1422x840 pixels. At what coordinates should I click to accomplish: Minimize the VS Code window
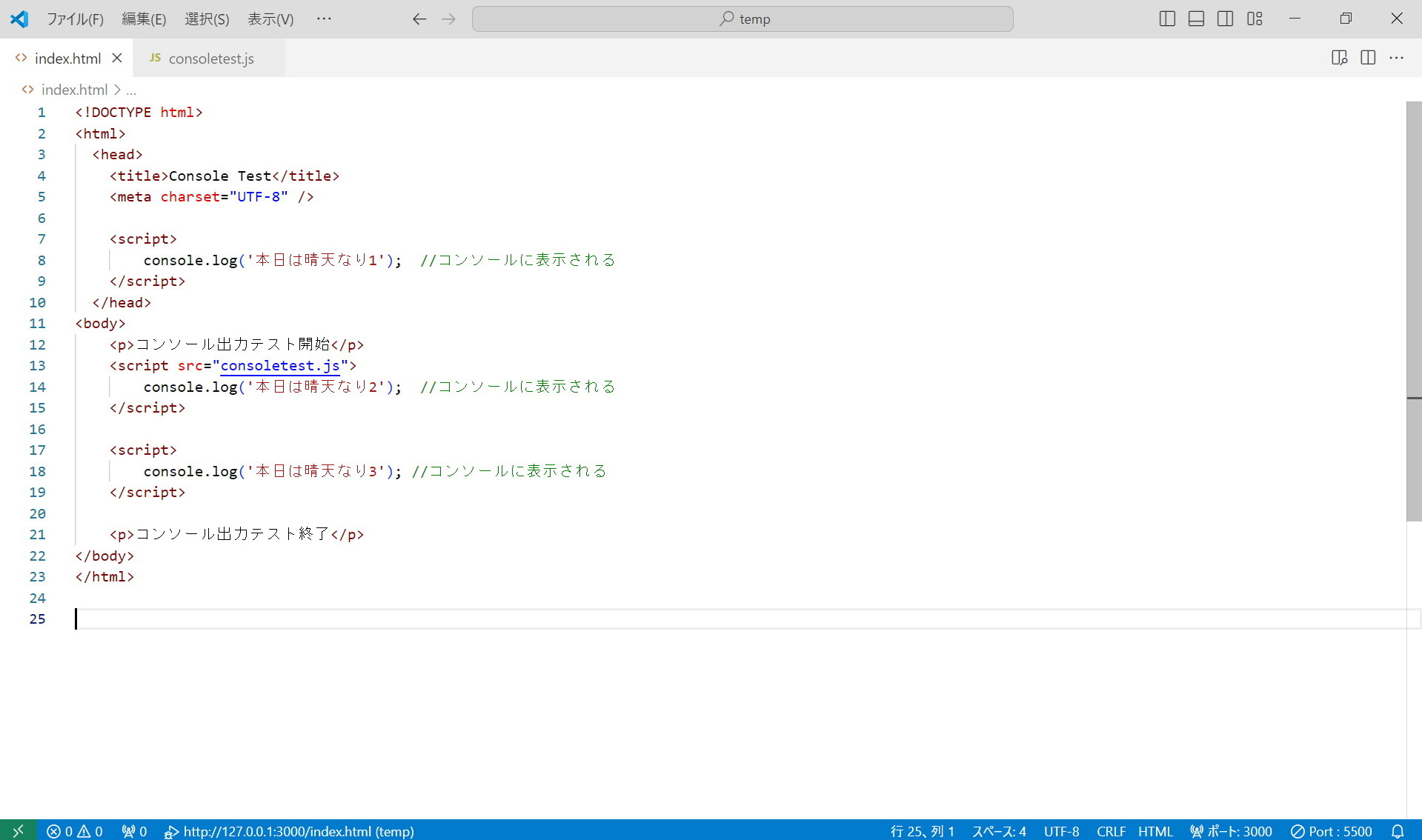[1295, 19]
